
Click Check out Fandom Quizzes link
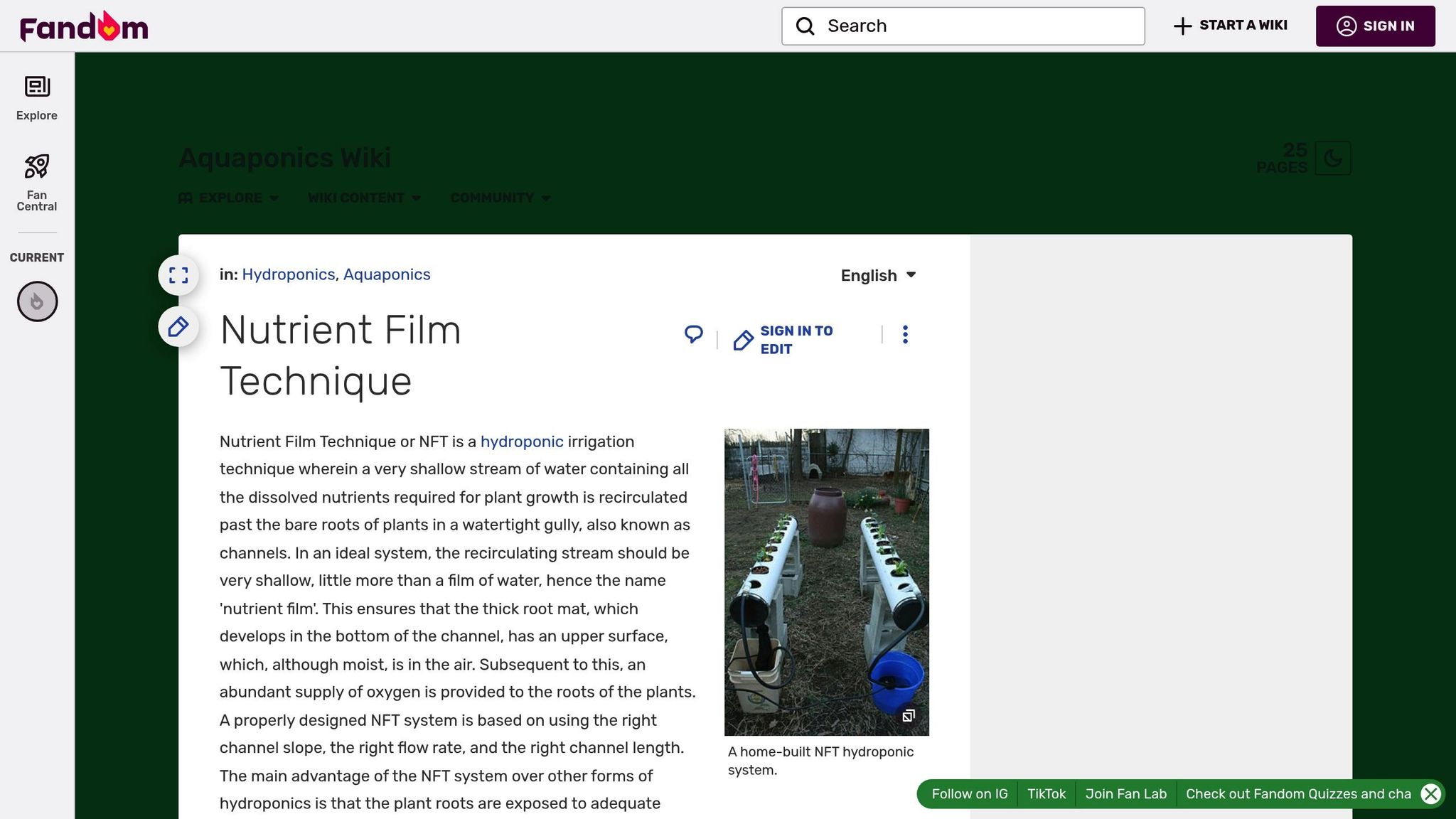[1298, 794]
